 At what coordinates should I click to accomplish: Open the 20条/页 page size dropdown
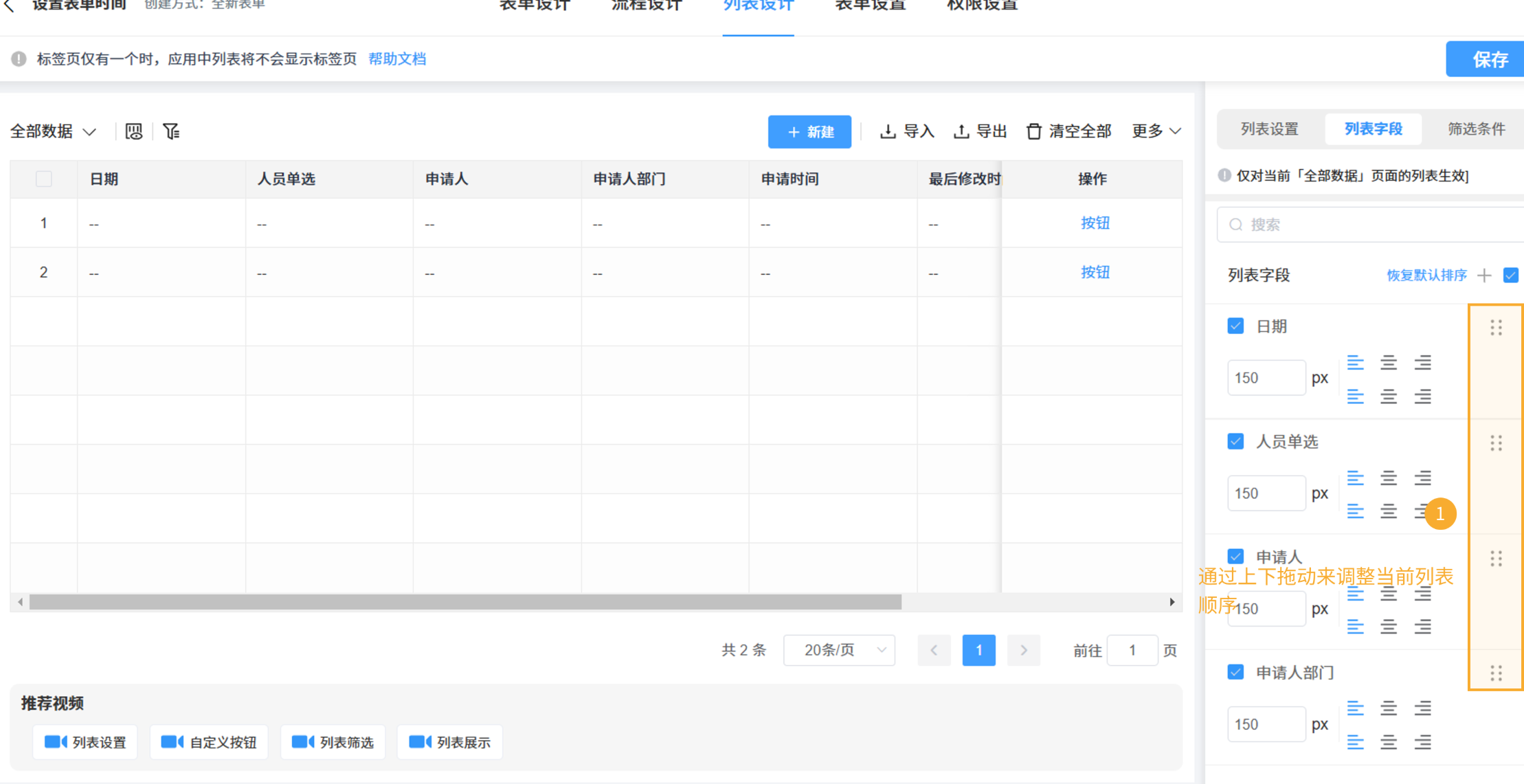(x=839, y=650)
